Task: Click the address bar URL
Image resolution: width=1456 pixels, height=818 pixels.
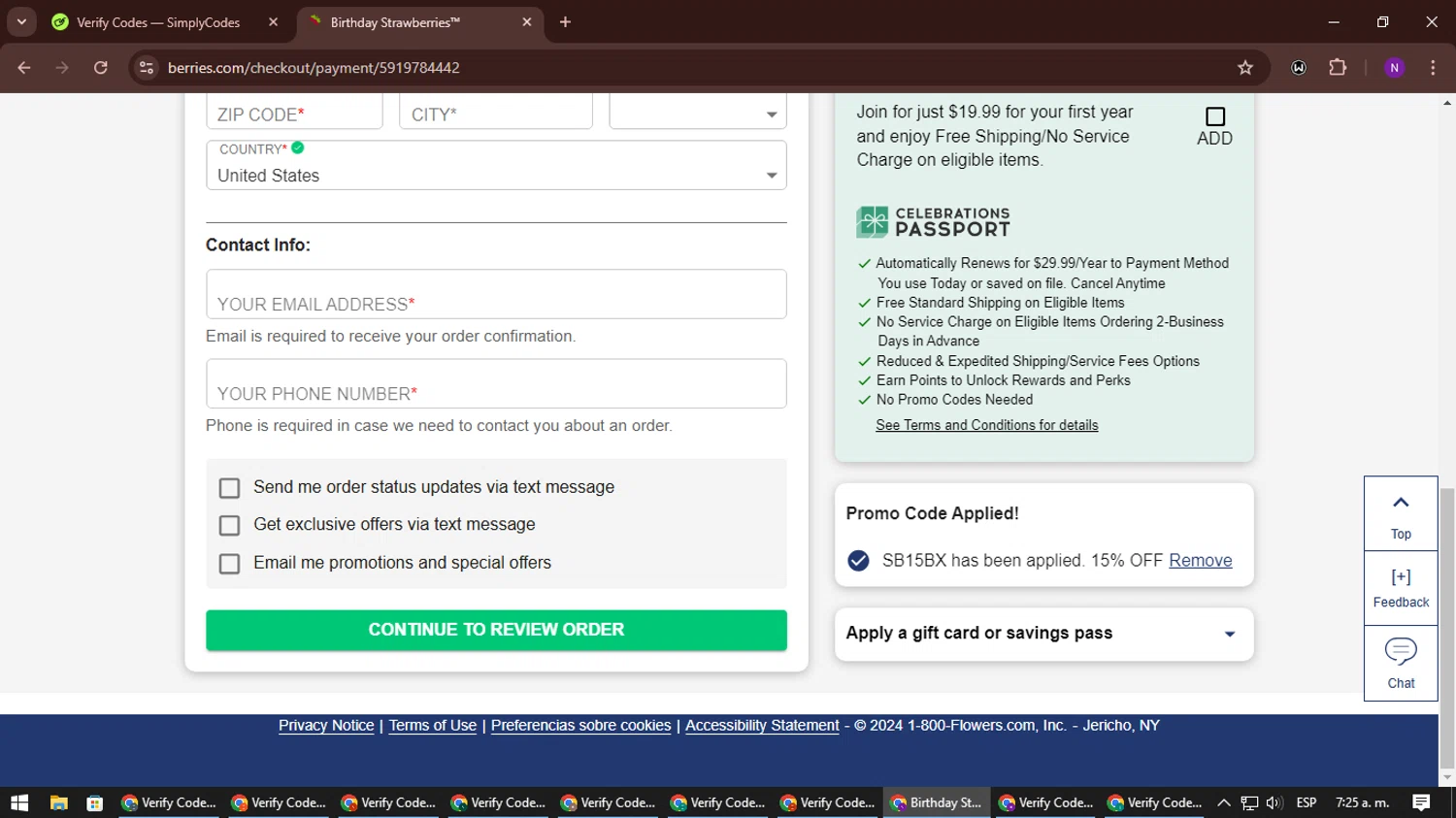Action: [x=314, y=68]
